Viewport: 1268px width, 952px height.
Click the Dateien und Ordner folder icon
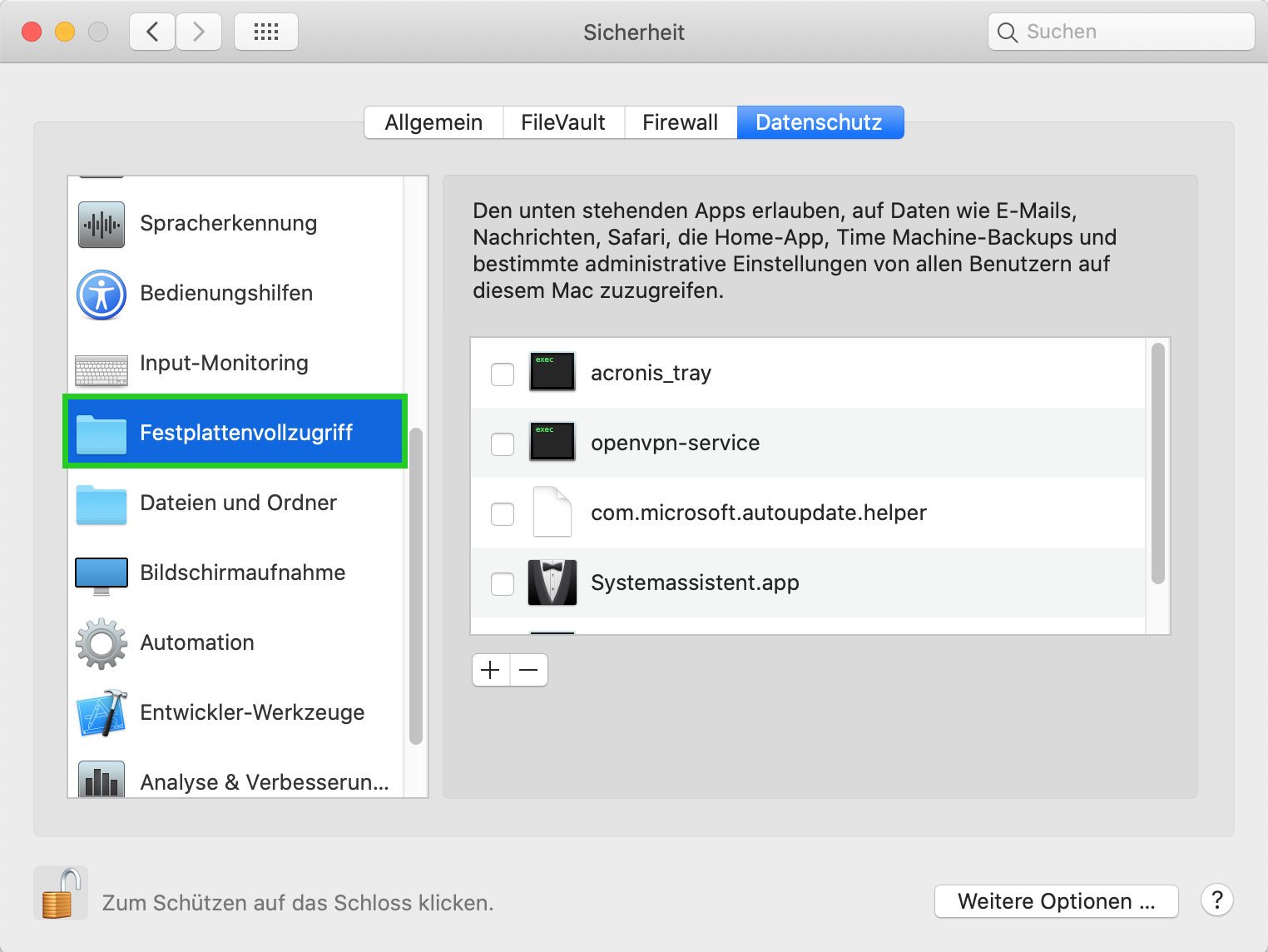[100, 503]
